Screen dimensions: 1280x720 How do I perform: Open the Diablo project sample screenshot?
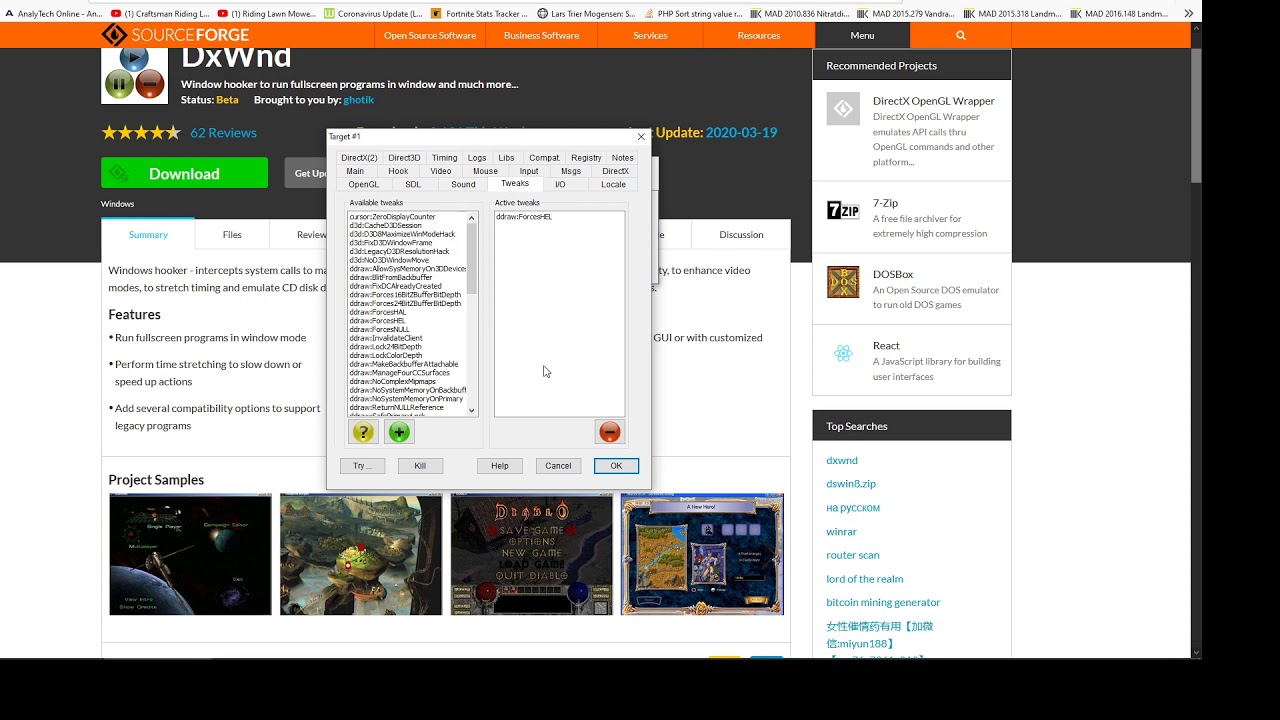[531, 554]
